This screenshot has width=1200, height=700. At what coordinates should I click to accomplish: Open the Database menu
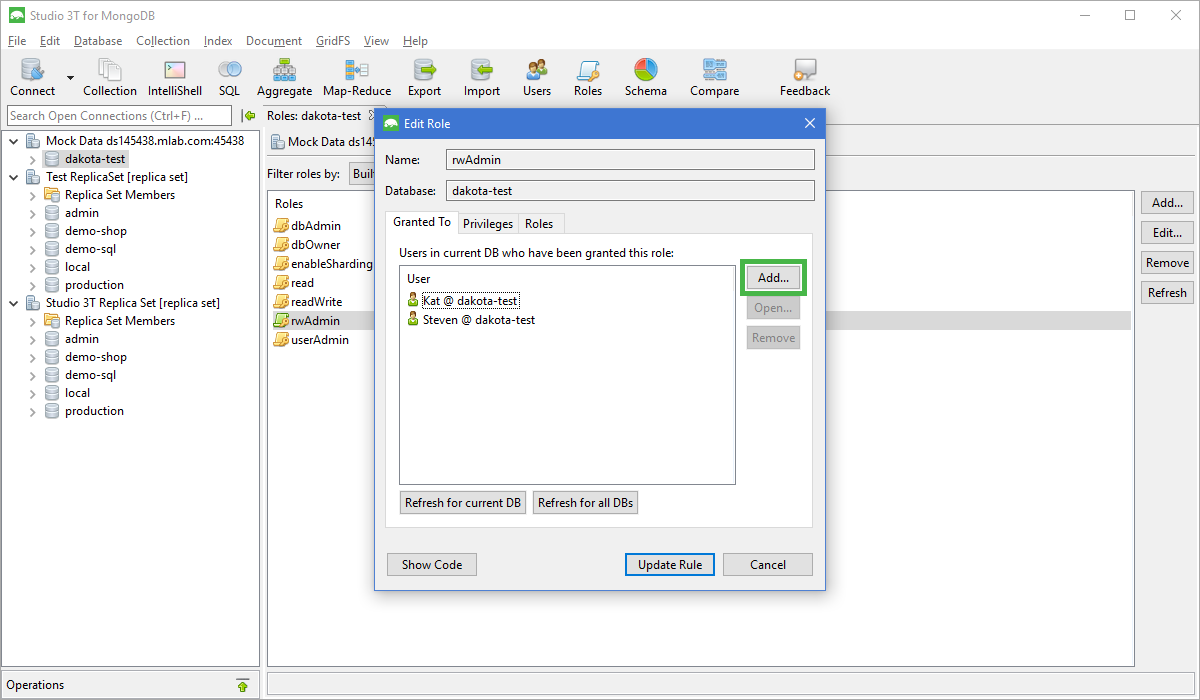pyautogui.click(x=97, y=41)
